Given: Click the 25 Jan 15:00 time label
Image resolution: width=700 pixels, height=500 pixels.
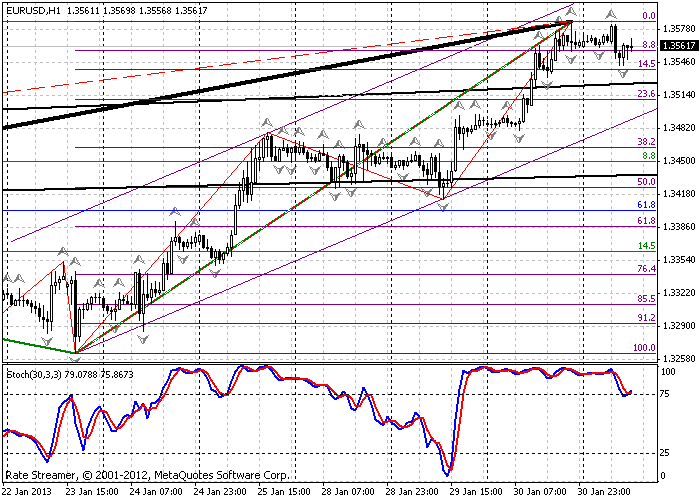Looking at the screenshot, I should coord(285,492).
